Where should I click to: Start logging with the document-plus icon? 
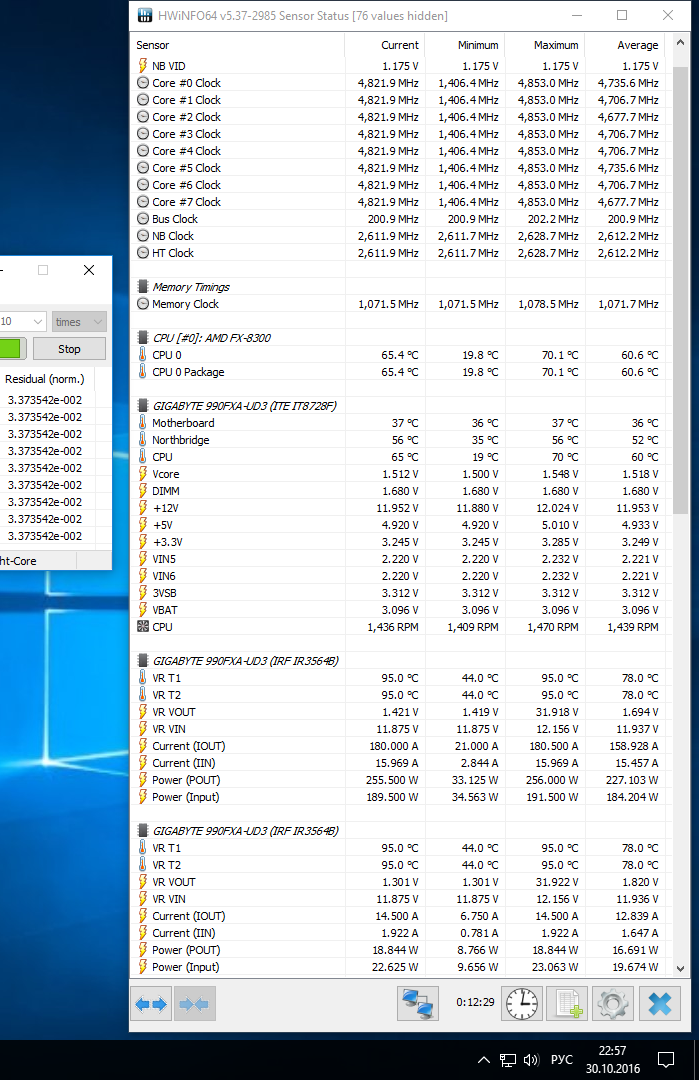(567, 1004)
